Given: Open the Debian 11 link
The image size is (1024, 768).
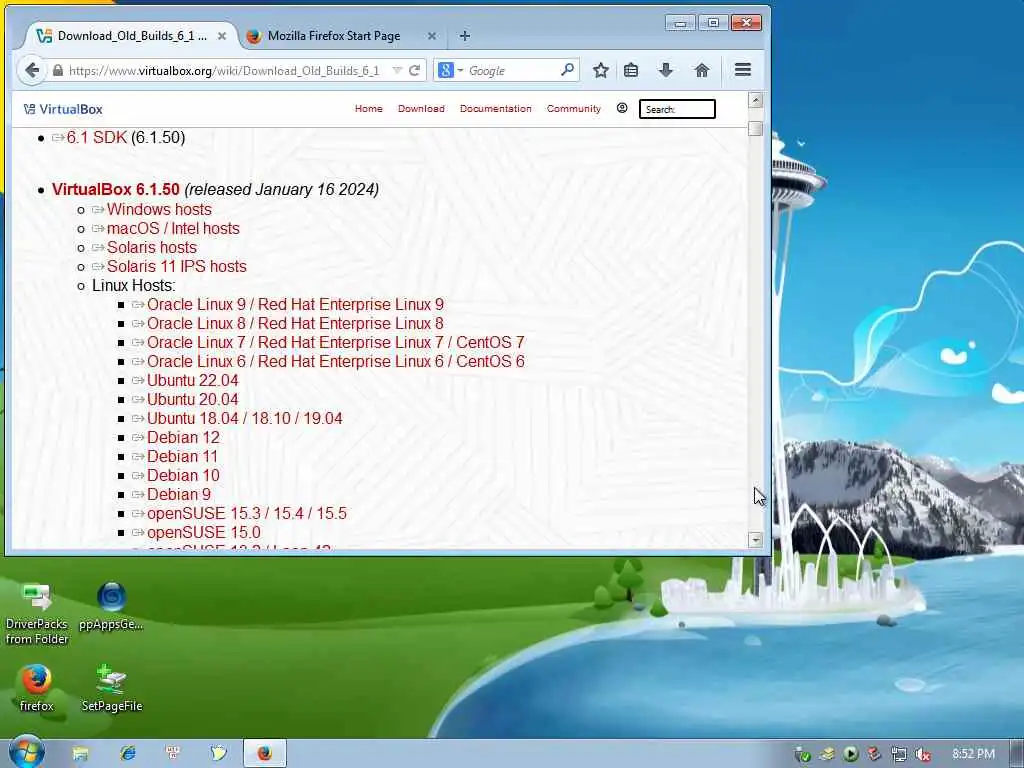Looking at the screenshot, I should click(182, 456).
